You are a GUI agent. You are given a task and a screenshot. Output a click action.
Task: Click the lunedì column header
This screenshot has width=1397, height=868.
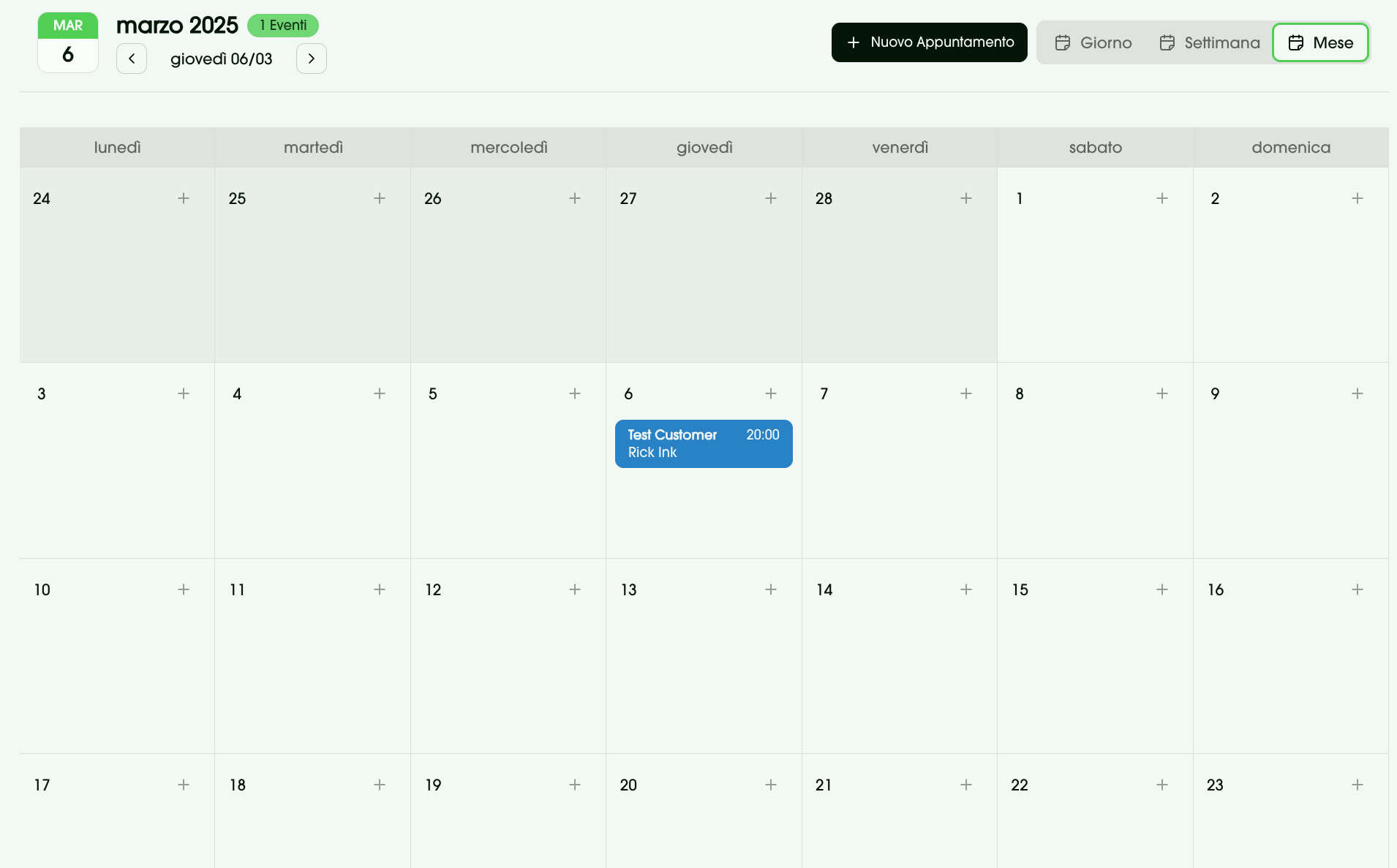pos(117,148)
